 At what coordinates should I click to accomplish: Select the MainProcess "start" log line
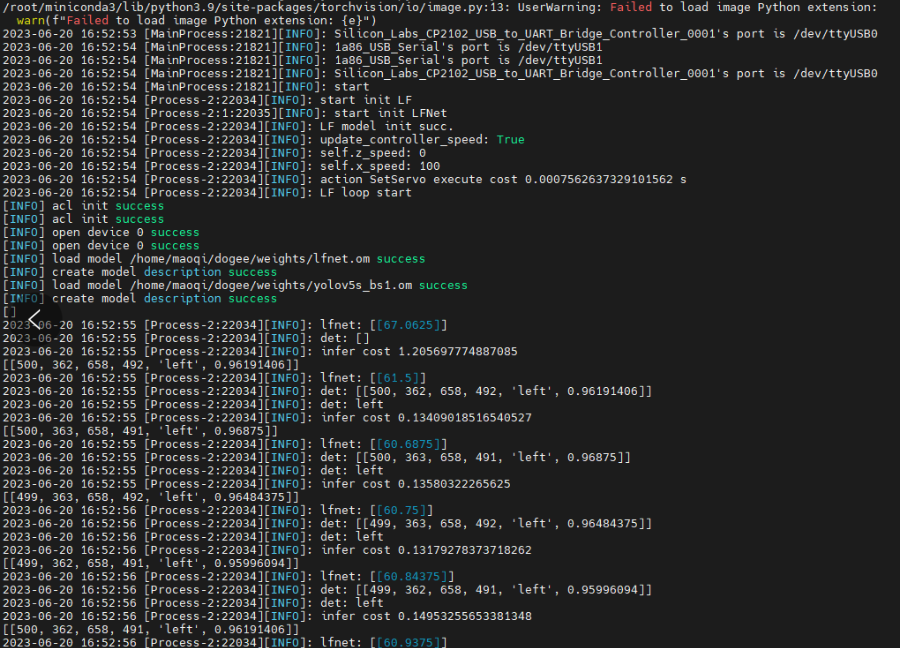(x=186, y=87)
